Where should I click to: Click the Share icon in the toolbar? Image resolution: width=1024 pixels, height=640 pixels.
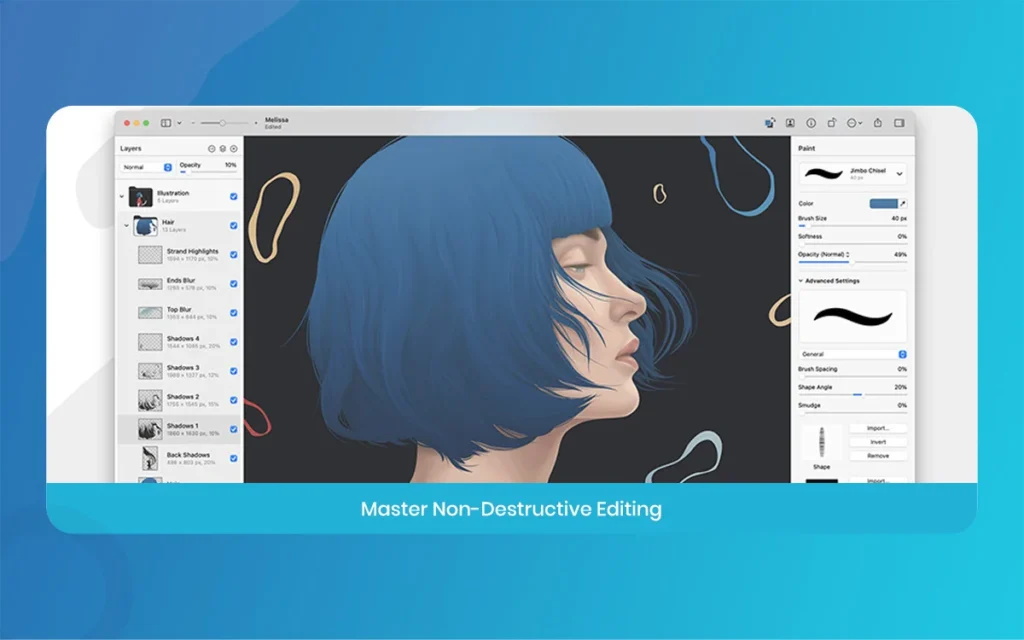878,123
